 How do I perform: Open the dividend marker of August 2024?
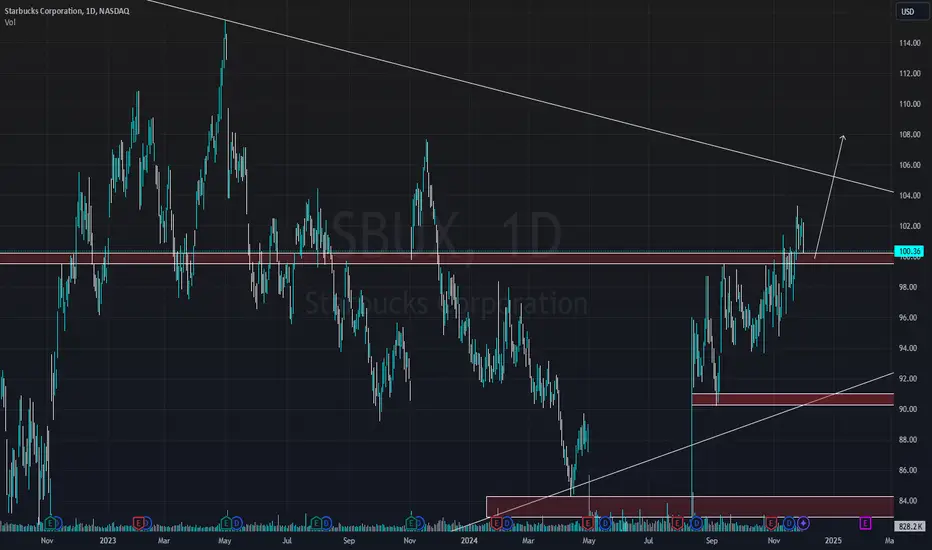(x=697, y=523)
